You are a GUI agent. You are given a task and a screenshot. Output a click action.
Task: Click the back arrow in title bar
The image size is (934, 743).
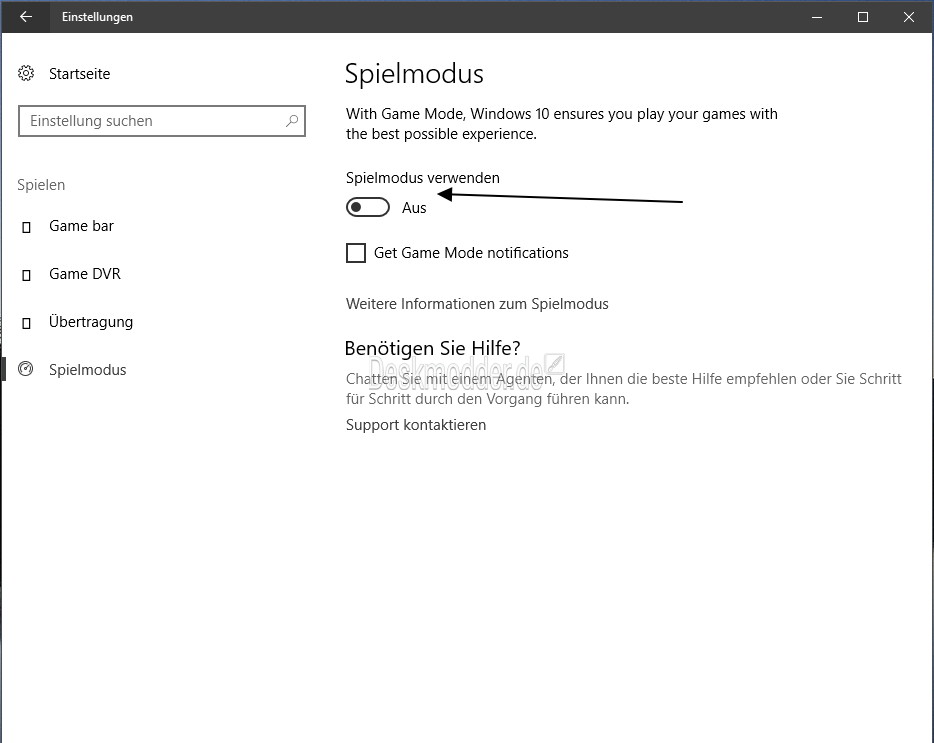26,17
